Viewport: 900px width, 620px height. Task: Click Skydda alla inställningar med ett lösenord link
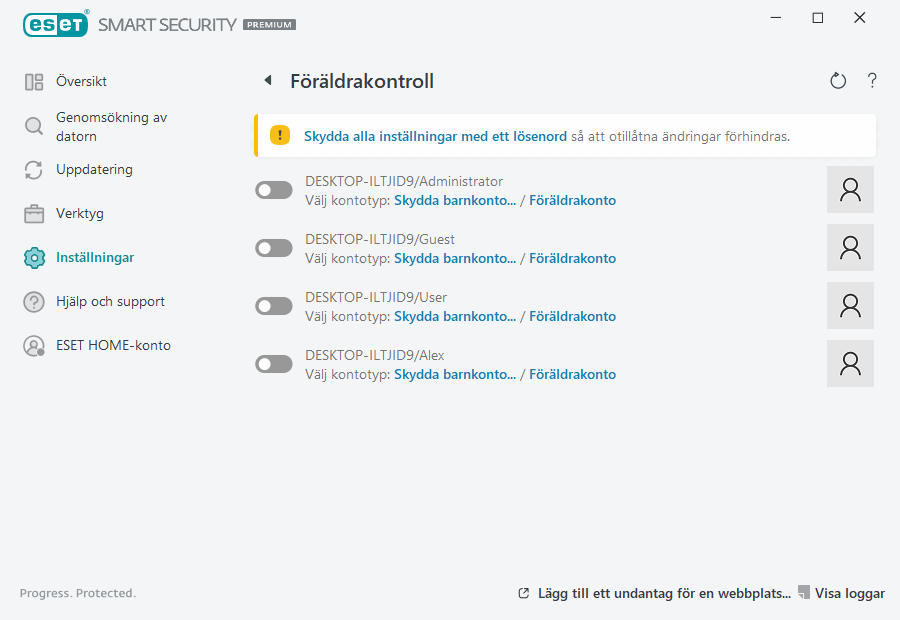coord(435,136)
